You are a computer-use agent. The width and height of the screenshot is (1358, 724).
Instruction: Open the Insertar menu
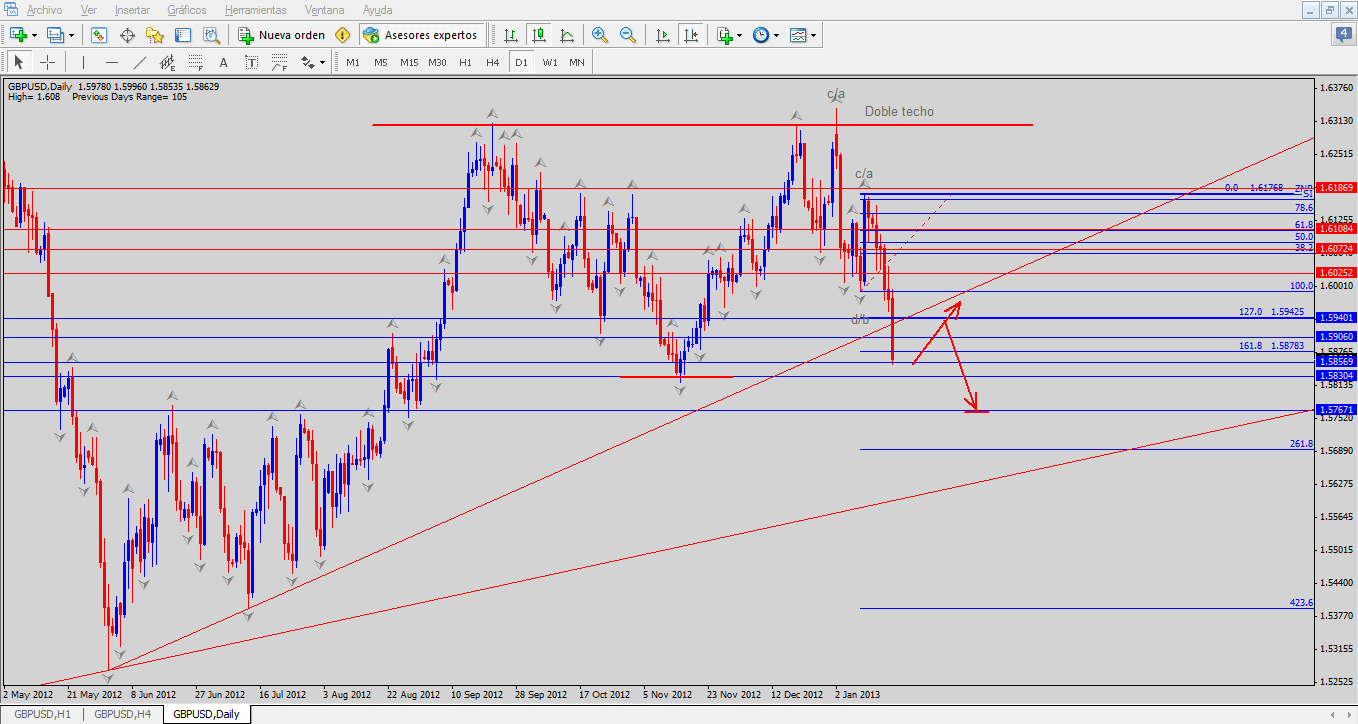pos(133,10)
